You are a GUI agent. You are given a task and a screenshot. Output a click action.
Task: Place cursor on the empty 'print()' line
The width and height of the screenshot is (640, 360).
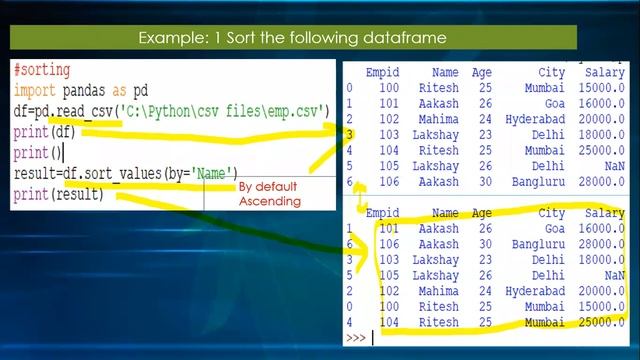pos(38,153)
